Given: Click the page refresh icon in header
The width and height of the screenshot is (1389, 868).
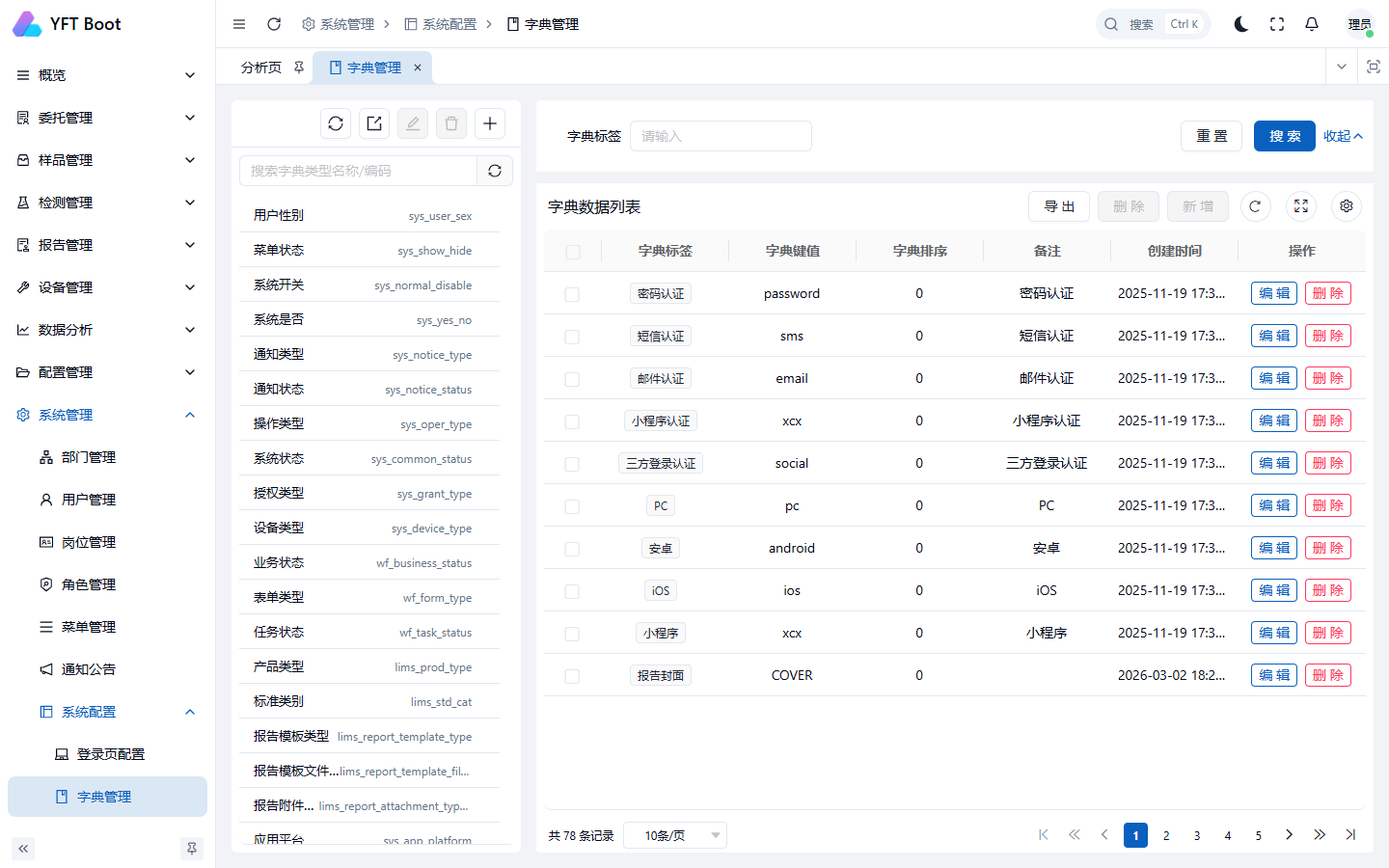Looking at the screenshot, I should [274, 24].
